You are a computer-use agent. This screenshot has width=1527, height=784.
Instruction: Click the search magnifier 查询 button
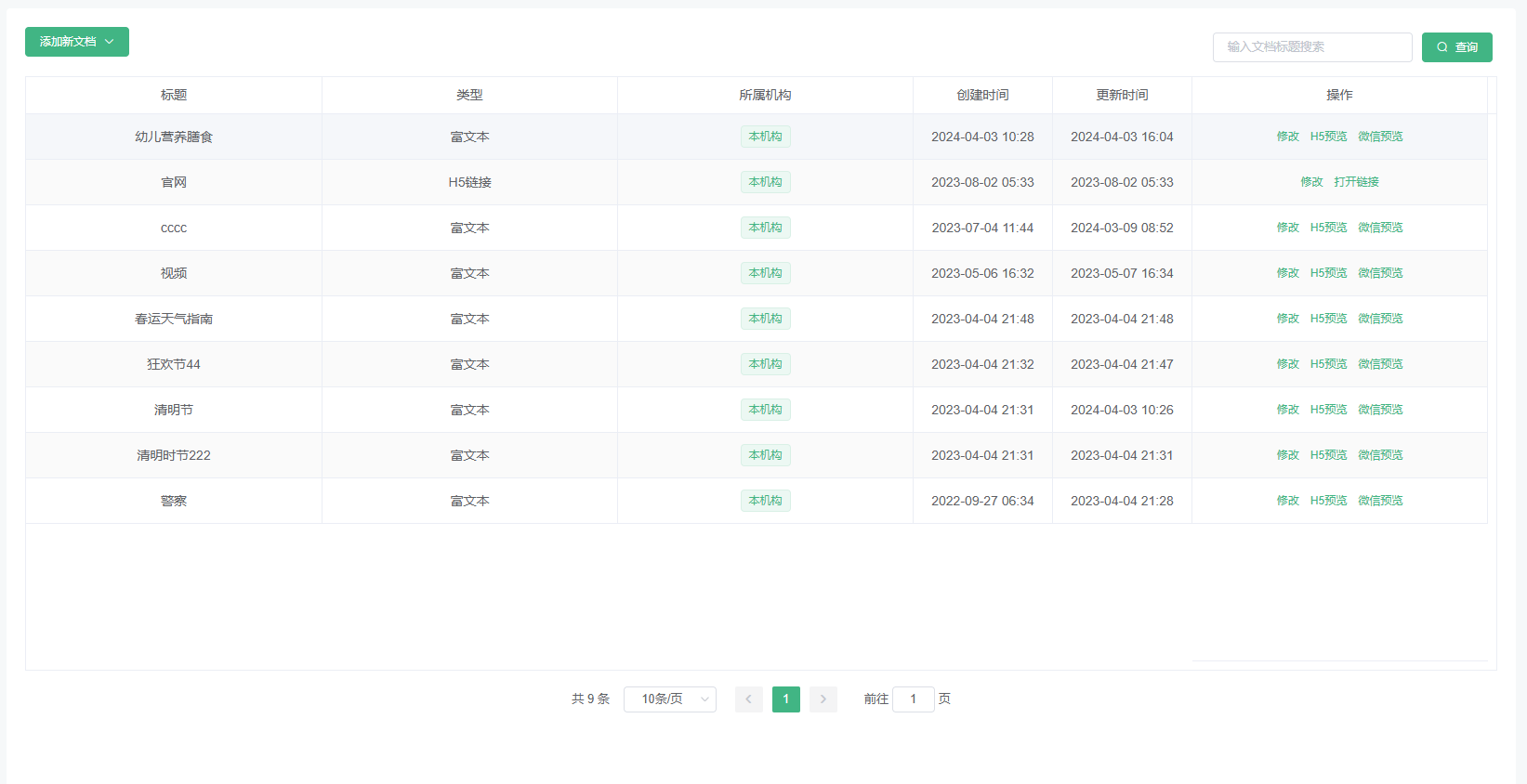click(1456, 47)
